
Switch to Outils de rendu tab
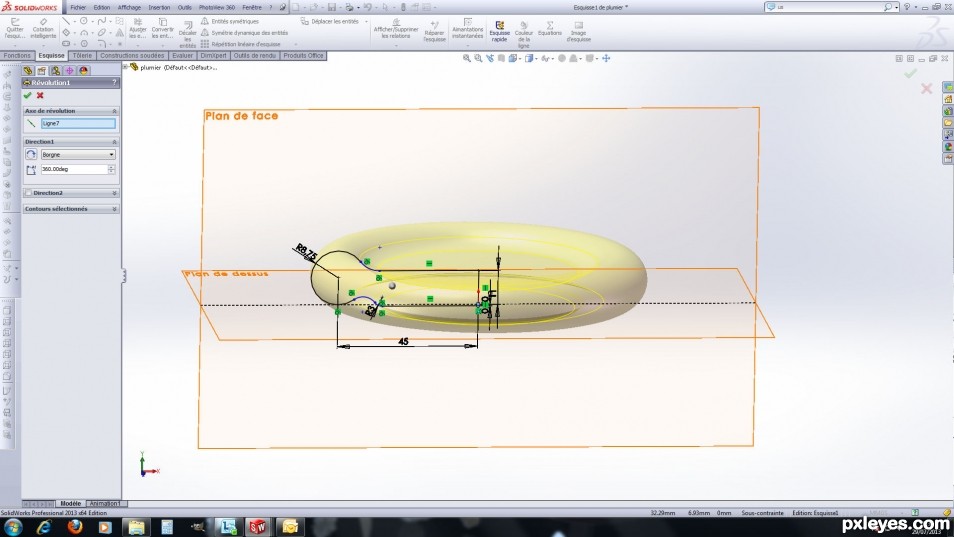tap(254, 55)
